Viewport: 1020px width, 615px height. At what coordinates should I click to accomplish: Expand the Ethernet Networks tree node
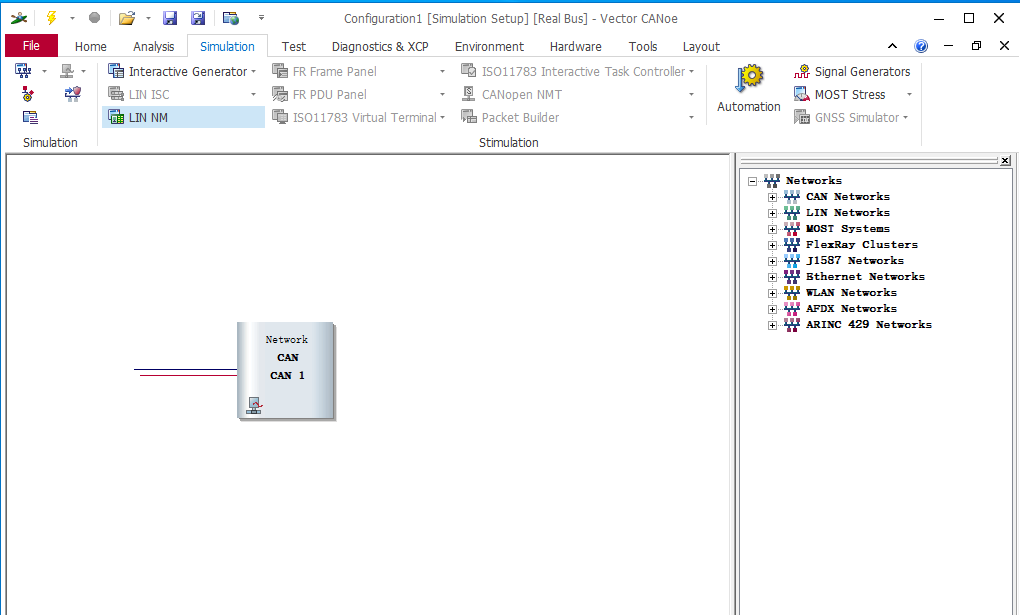(x=772, y=277)
